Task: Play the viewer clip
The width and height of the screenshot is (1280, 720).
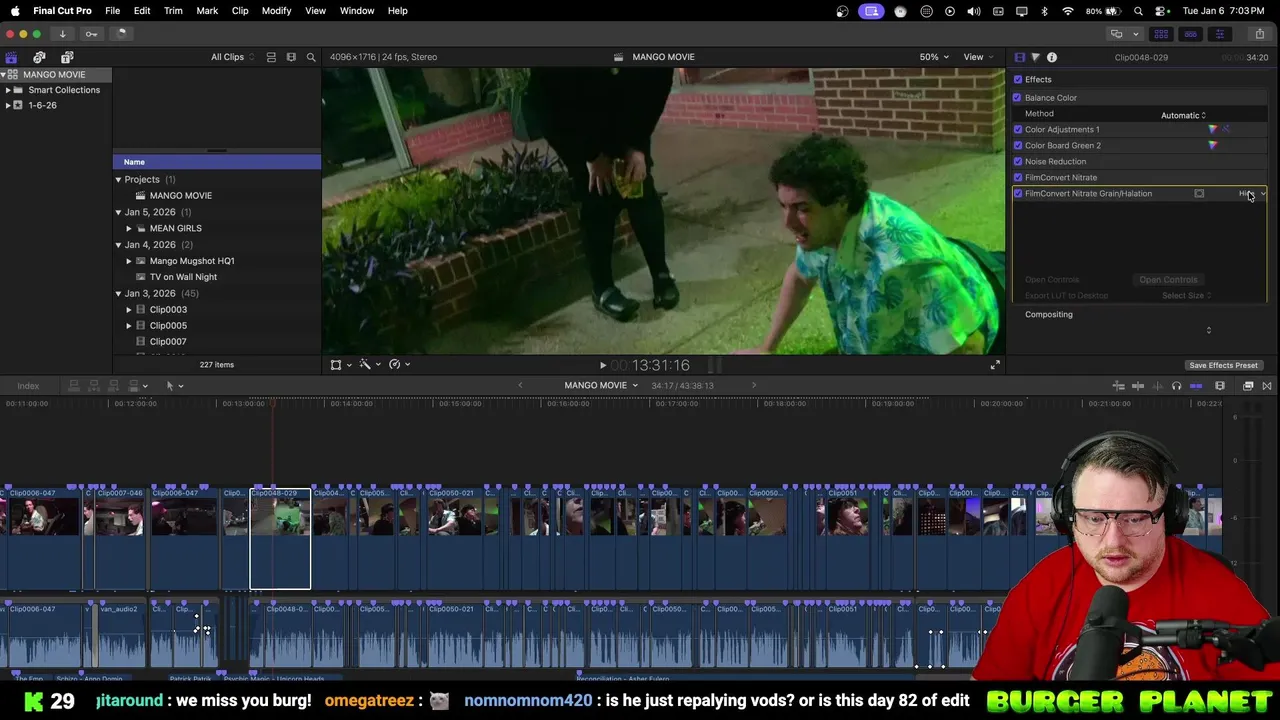Action: (x=602, y=365)
